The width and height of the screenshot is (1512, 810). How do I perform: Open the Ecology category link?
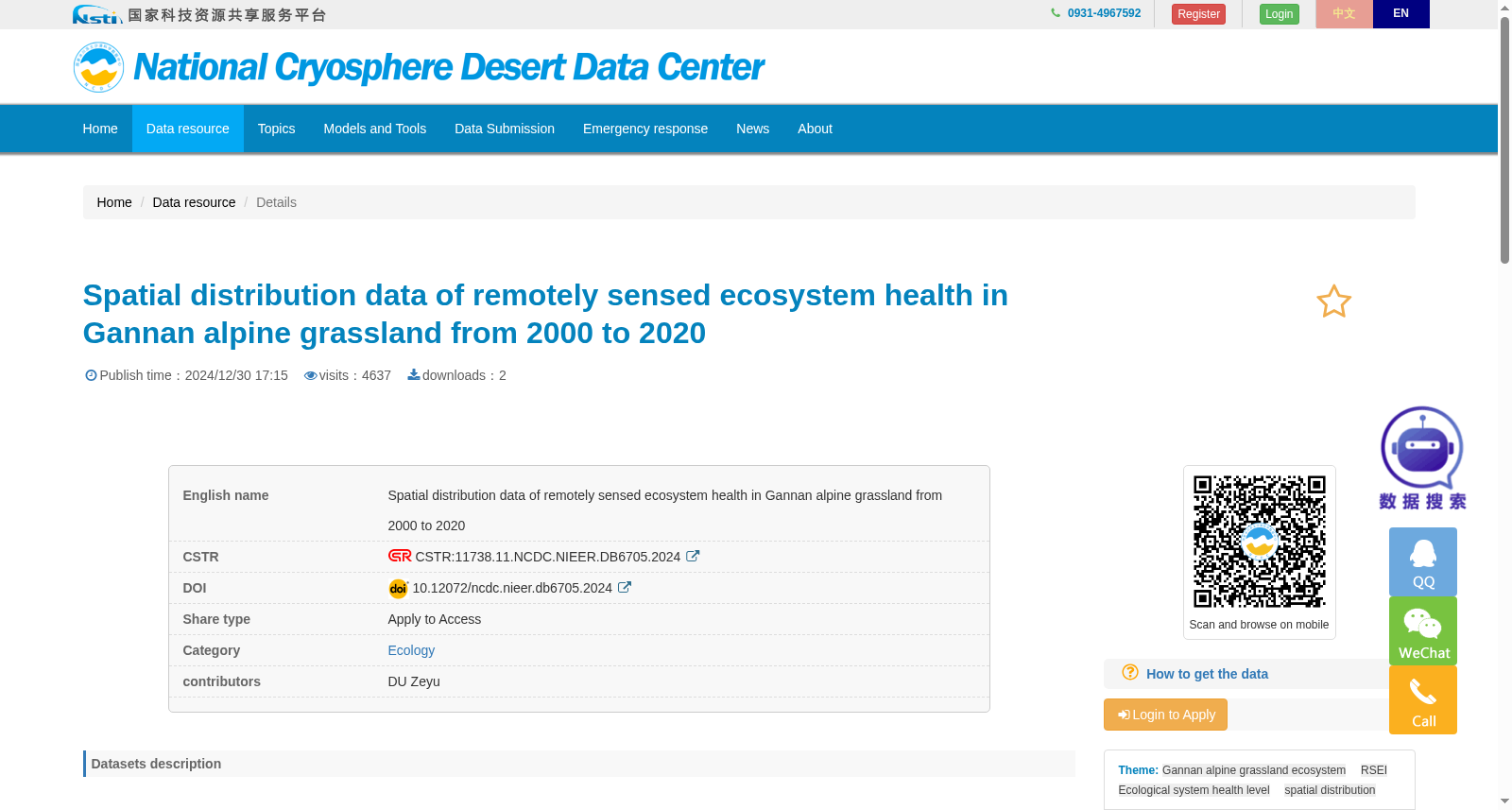point(411,650)
